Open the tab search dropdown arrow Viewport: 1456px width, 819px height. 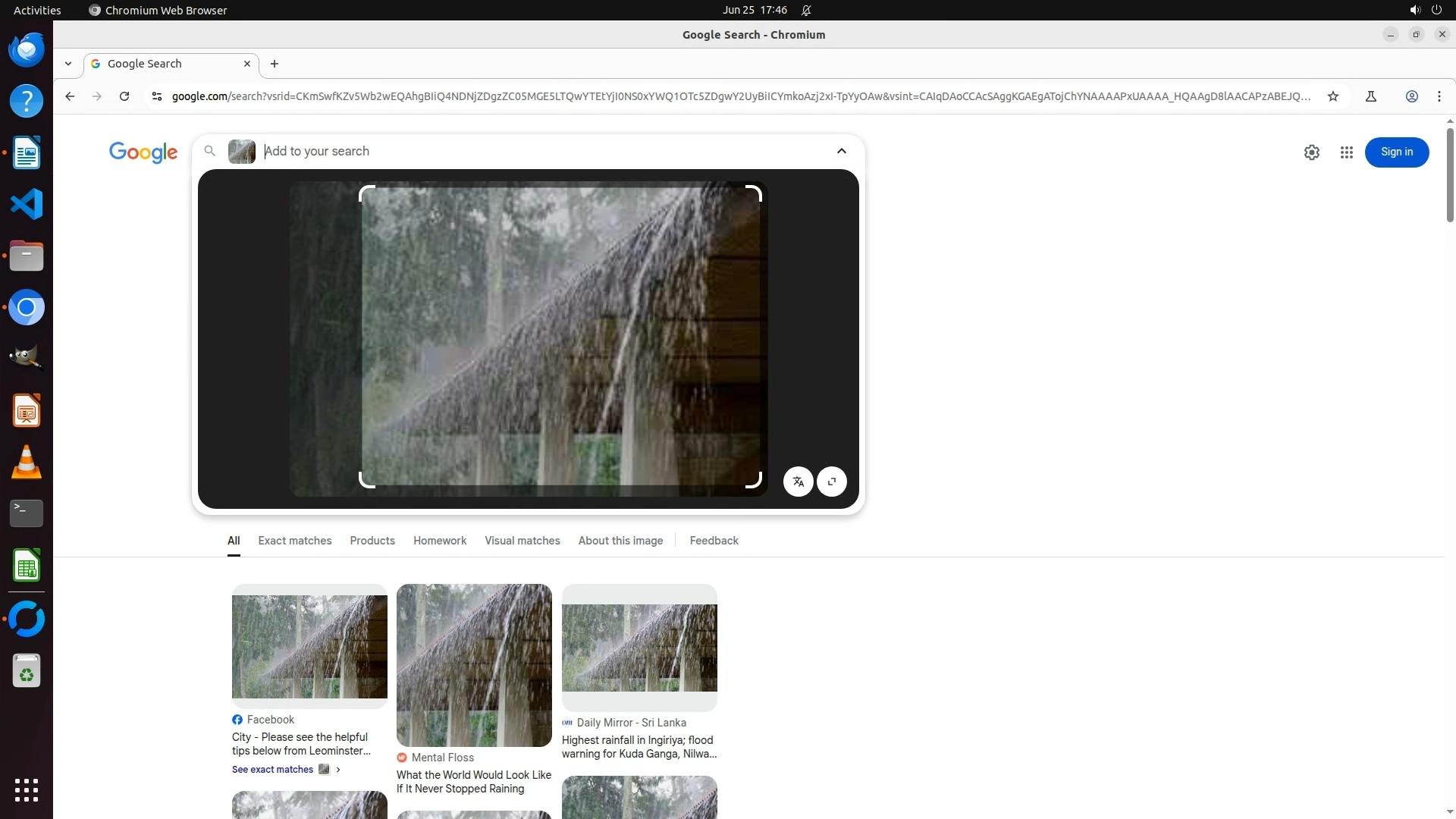(x=68, y=64)
